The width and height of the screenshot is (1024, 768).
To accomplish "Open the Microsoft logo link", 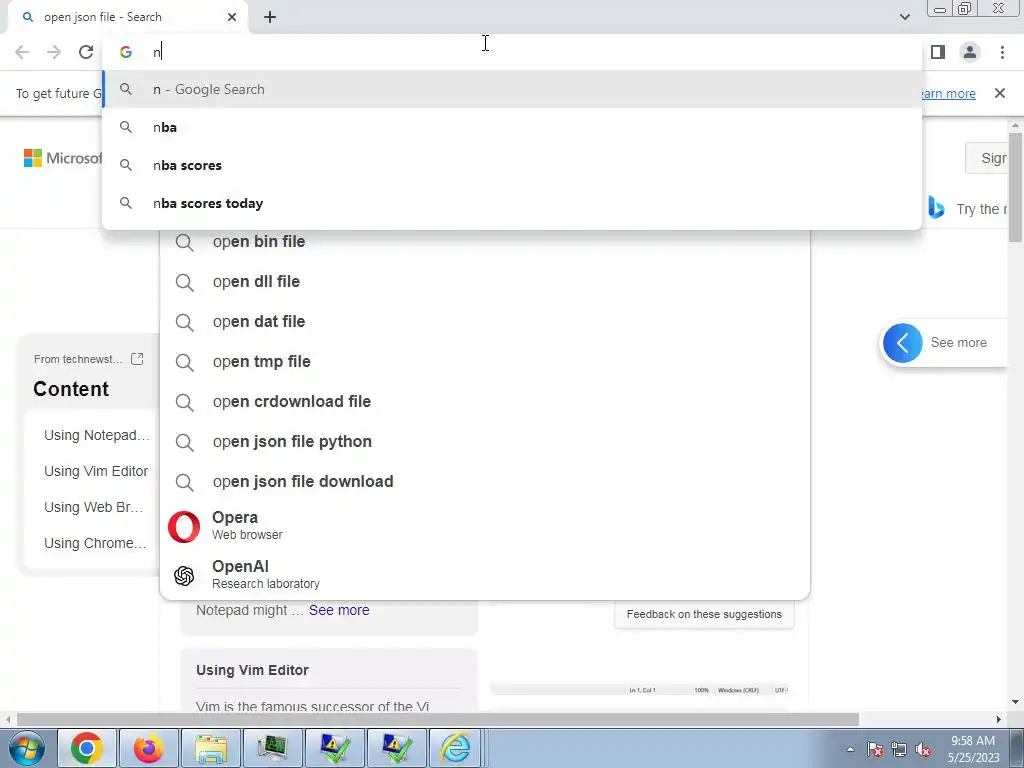I will (63, 158).
